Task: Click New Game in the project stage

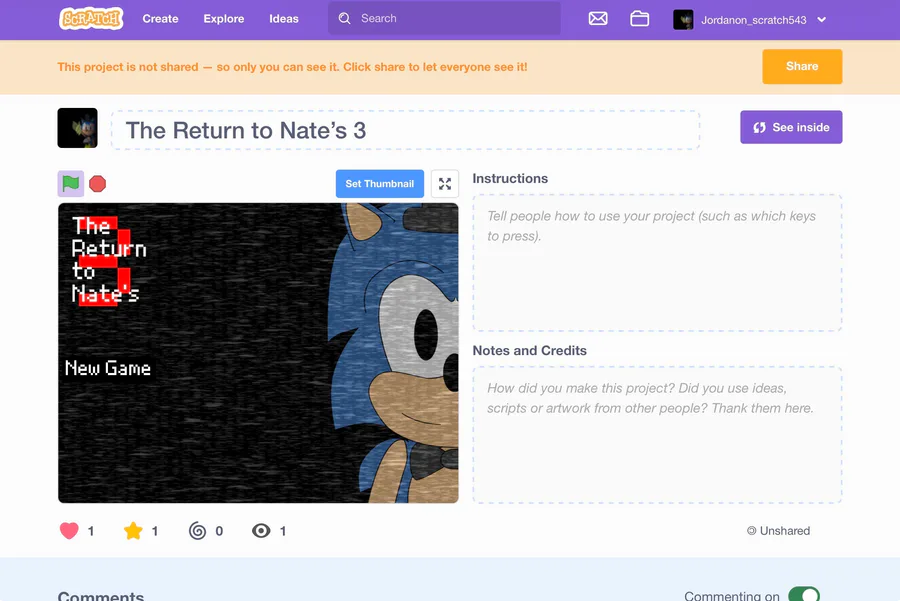Action: [x=108, y=368]
